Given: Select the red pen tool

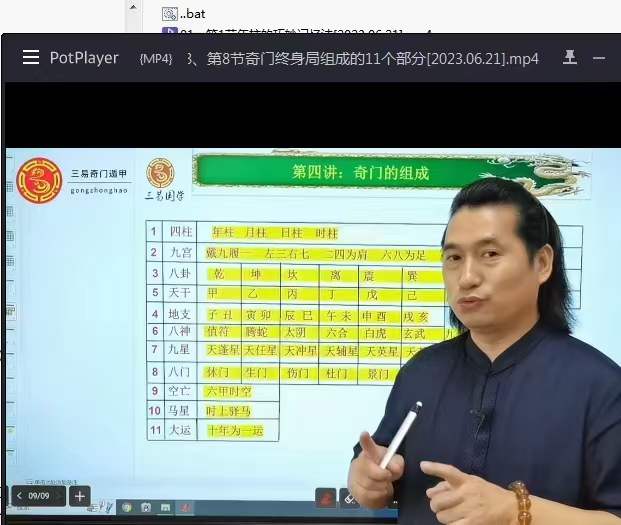Looking at the screenshot, I should click(325, 496).
